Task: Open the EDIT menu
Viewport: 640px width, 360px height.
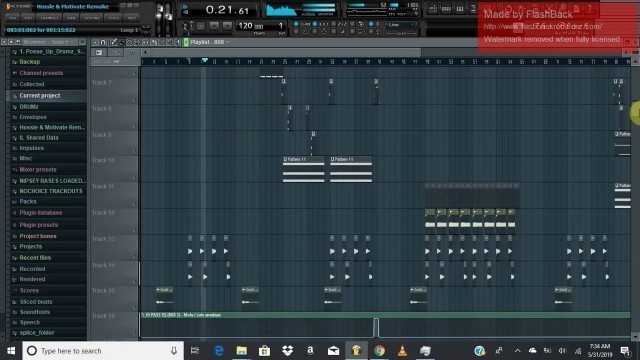Action: coord(28,18)
